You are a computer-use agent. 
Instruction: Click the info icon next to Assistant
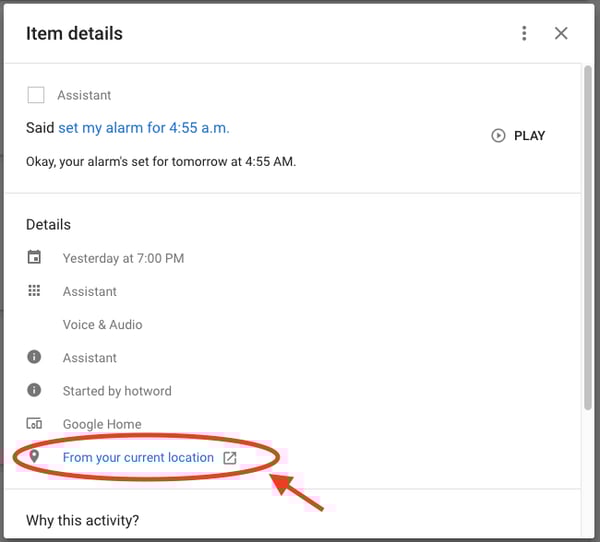pyautogui.click(x=35, y=357)
